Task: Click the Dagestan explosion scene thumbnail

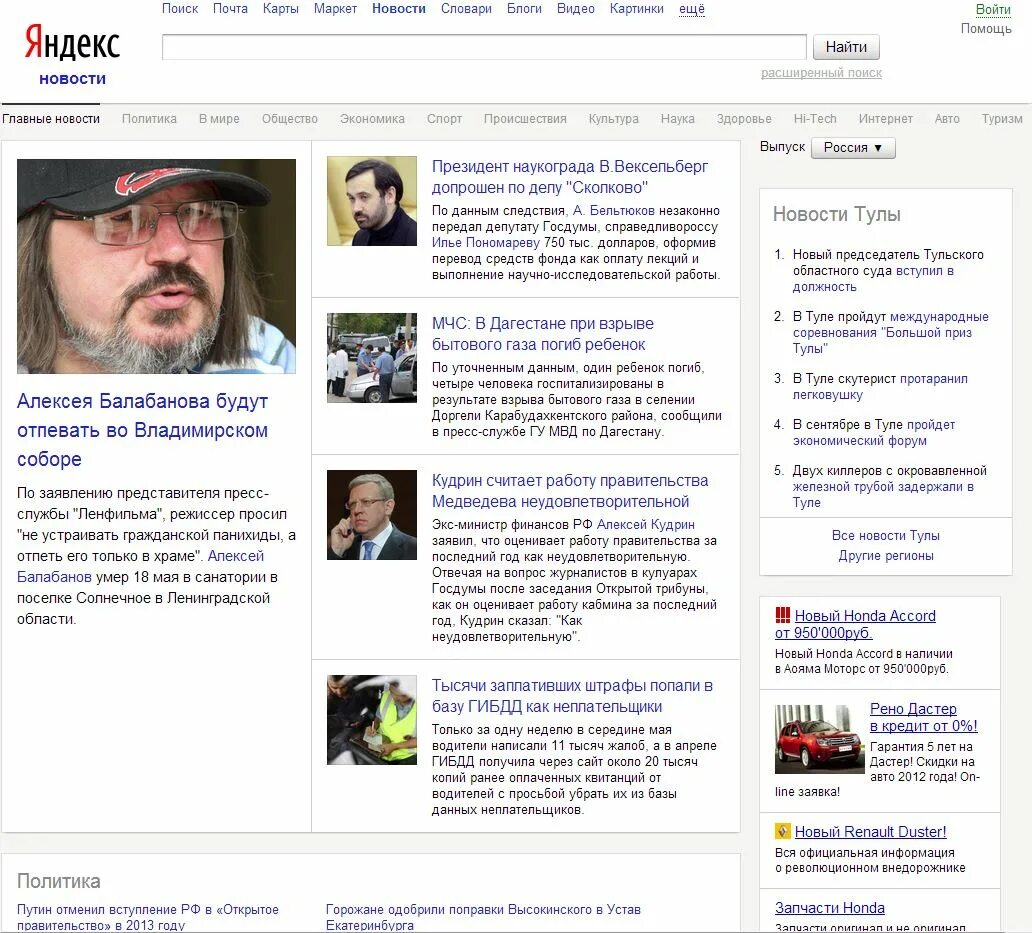Action: click(372, 358)
